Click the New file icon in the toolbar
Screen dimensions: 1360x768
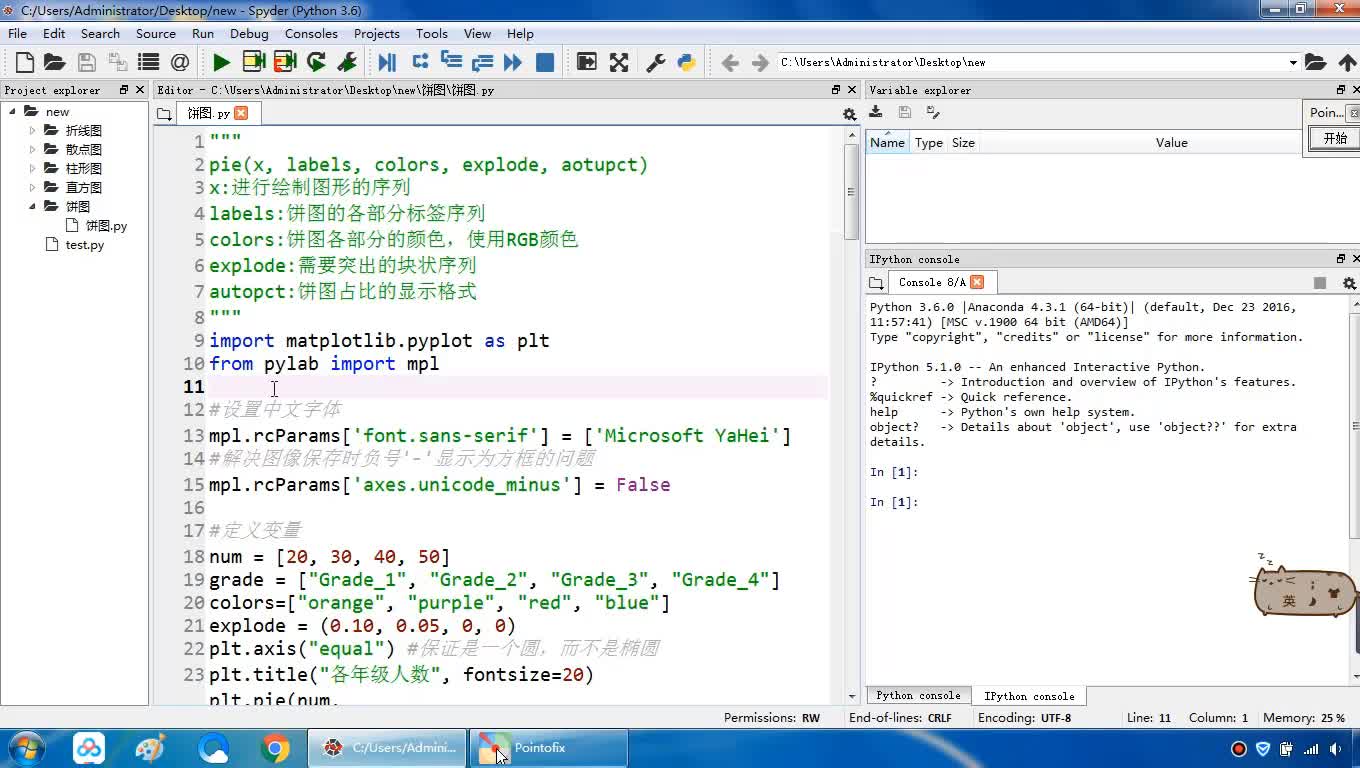point(25,62)
